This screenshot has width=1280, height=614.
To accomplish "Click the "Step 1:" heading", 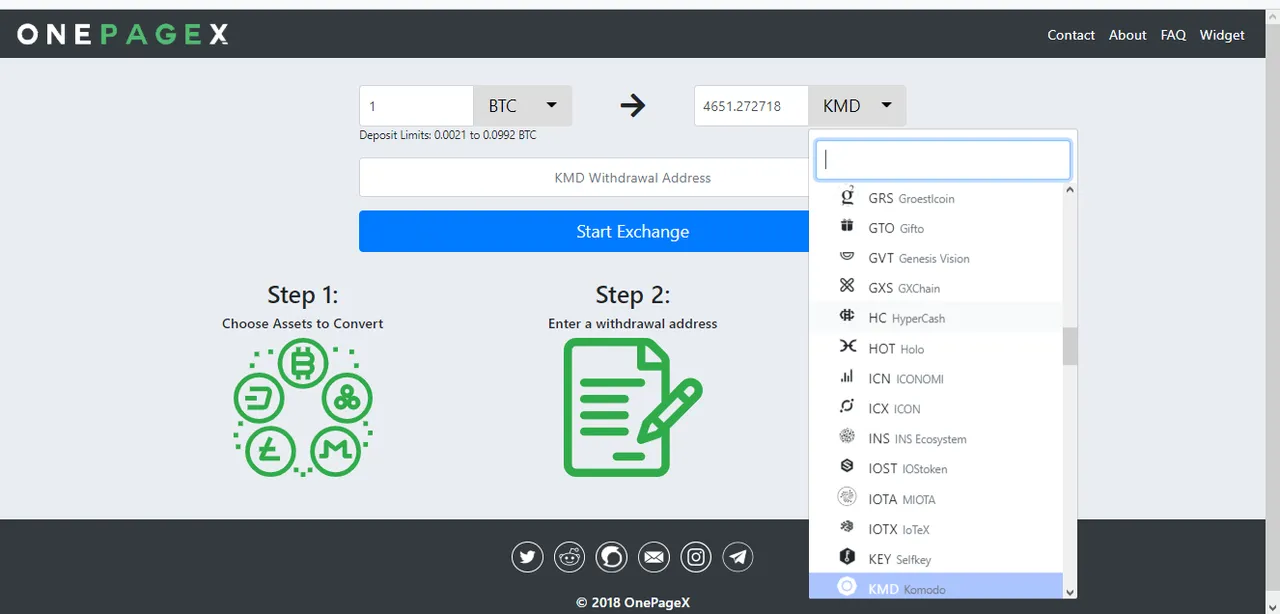I will pyautogui.click(x=303, y=294).
